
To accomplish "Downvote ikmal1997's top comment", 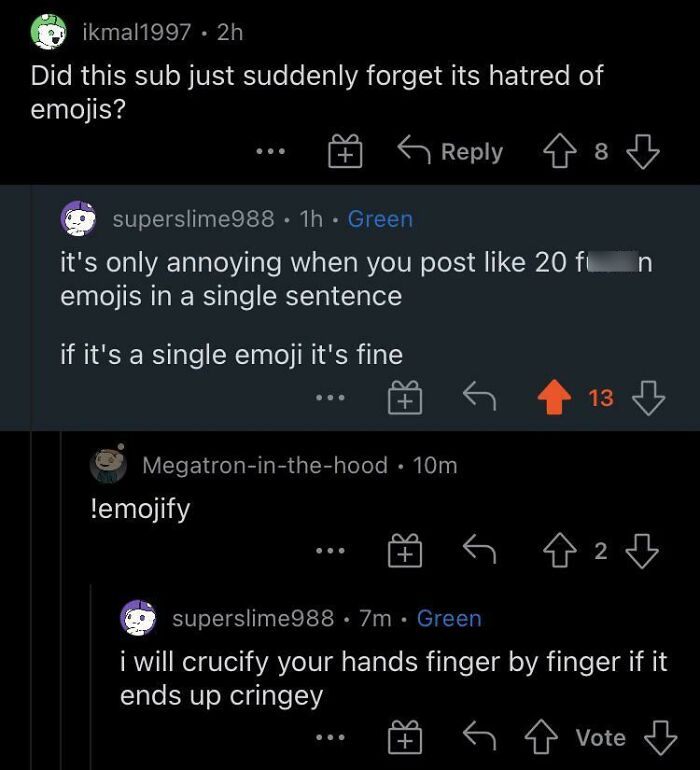I will pos(642,153).
